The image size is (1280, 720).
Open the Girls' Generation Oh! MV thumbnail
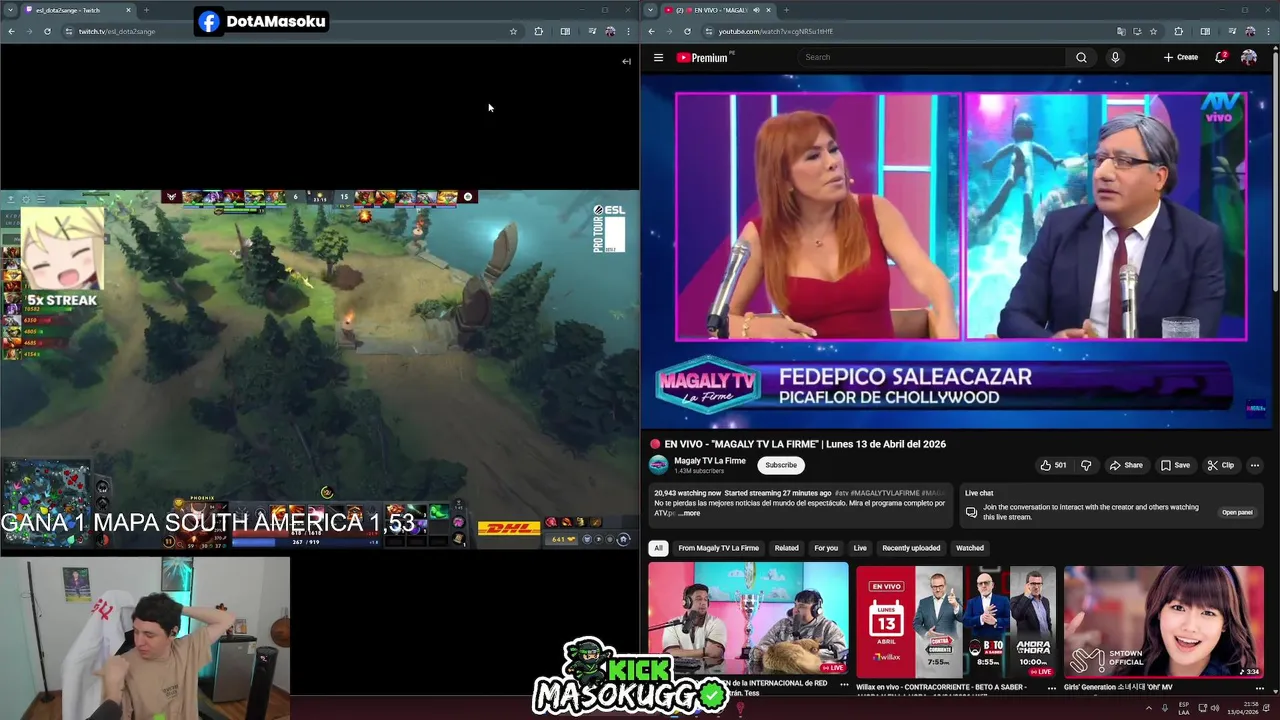pyautogui.click(x=1164, y=620)
